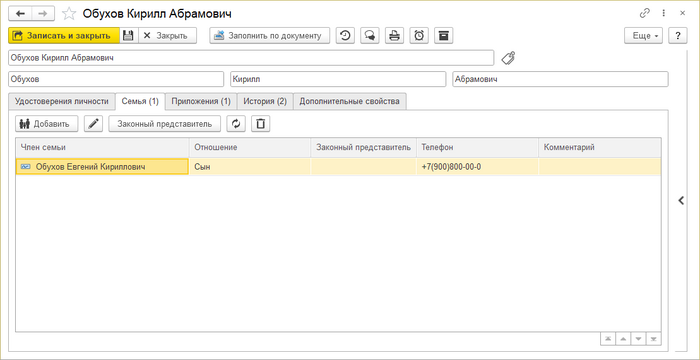This screenshot has width=700, height=360.
Task: Go forward with the right arrow button
Action: click(x=43, y=14)
